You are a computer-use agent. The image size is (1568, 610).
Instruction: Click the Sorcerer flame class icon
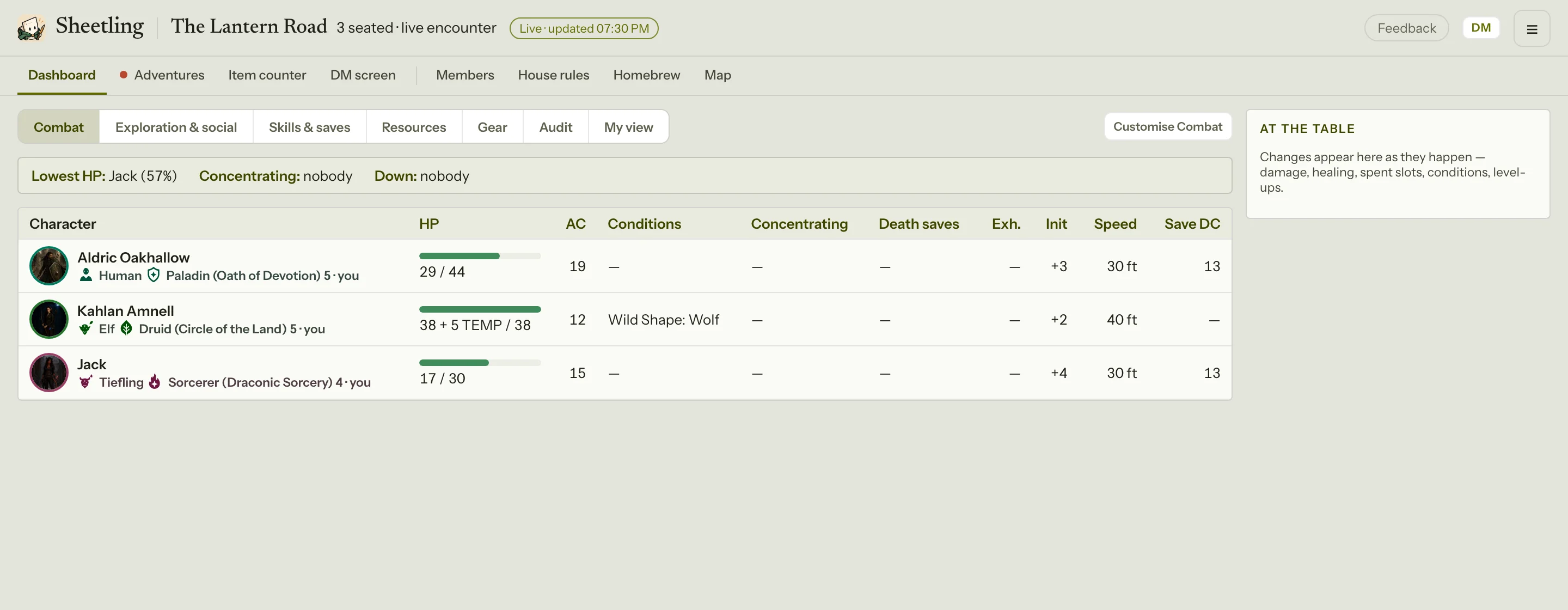[x=155, y=382]
